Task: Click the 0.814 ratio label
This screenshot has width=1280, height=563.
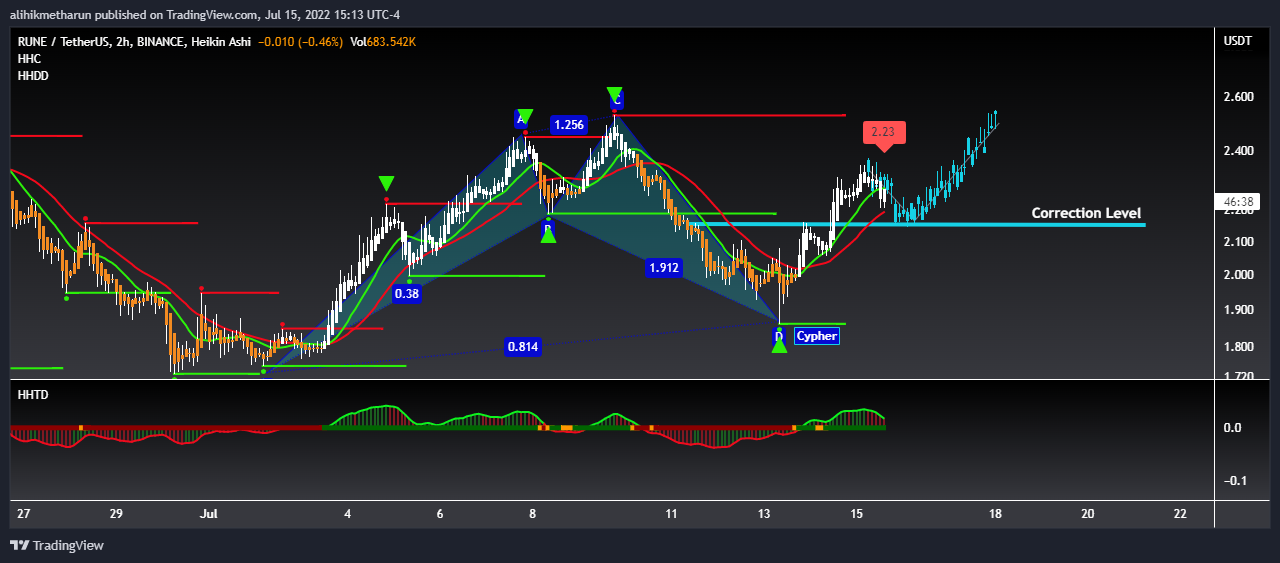Action: click(523, 347)
